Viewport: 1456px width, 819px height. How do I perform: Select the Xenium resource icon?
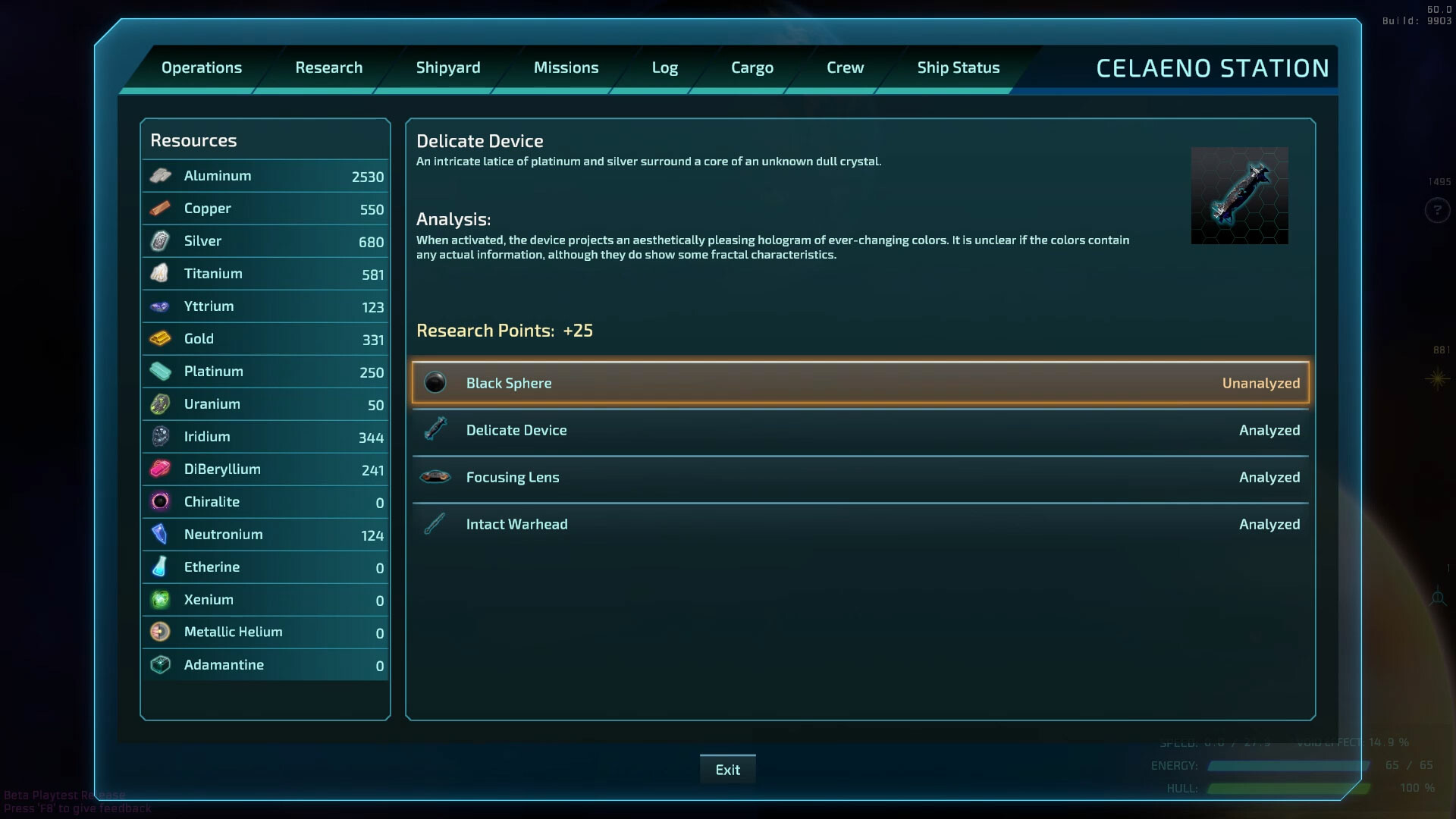tap(160, 598)
